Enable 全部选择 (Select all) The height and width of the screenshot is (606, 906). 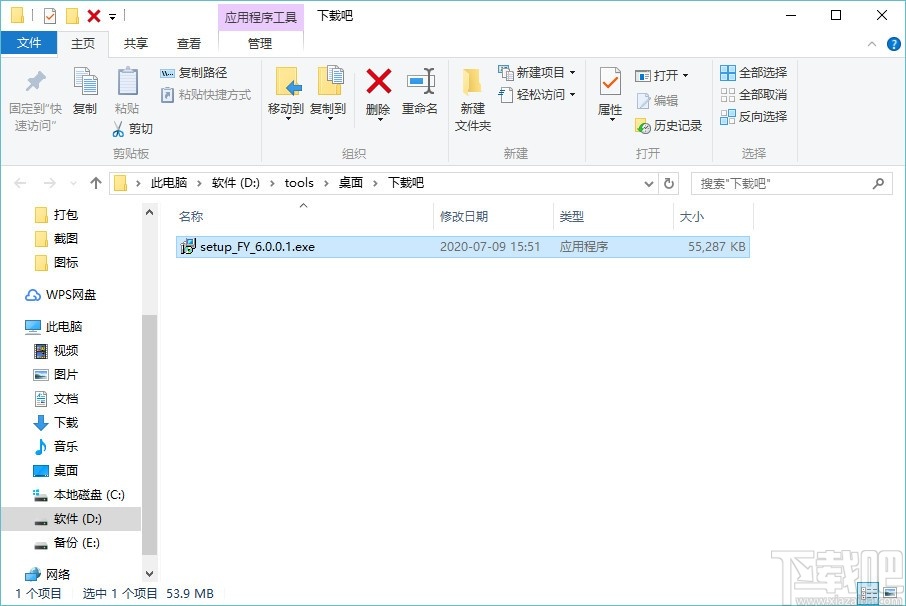click(x=753, y=72)
